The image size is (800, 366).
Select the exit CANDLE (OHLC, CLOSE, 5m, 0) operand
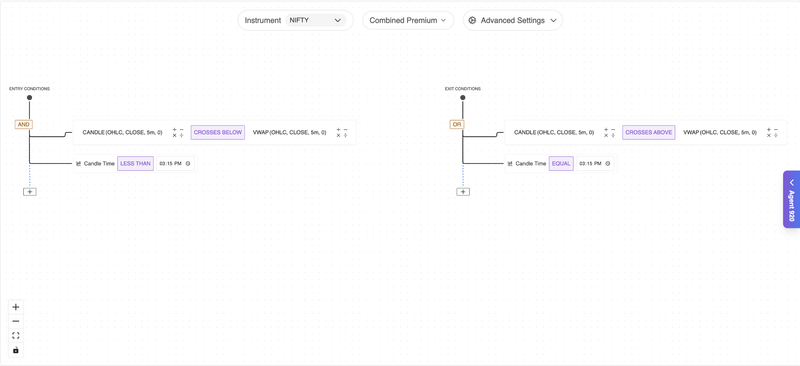[554, 133]
